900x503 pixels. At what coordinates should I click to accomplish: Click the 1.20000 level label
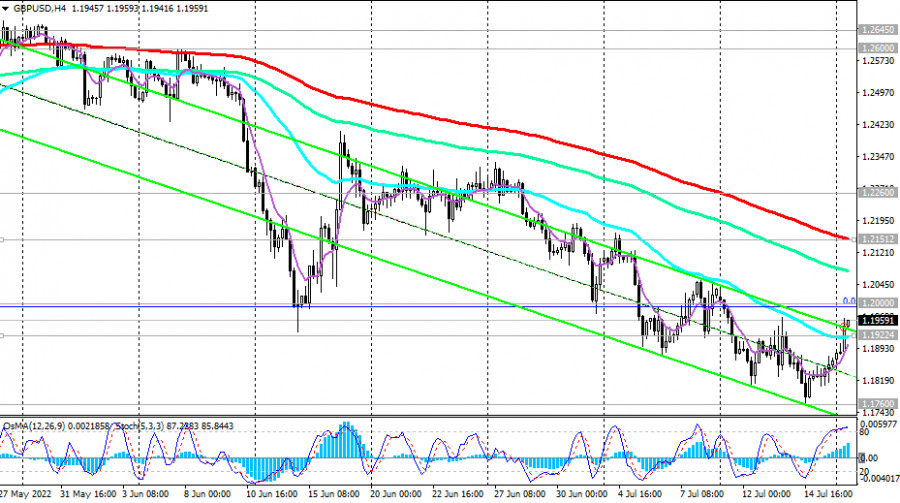tap(877, 303)
